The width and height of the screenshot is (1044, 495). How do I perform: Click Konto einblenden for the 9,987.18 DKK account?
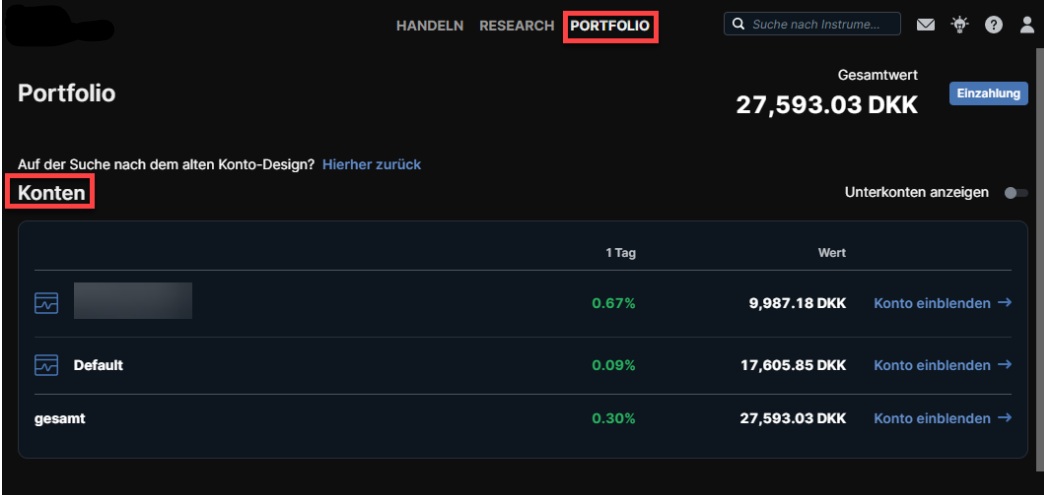point(932,303)
